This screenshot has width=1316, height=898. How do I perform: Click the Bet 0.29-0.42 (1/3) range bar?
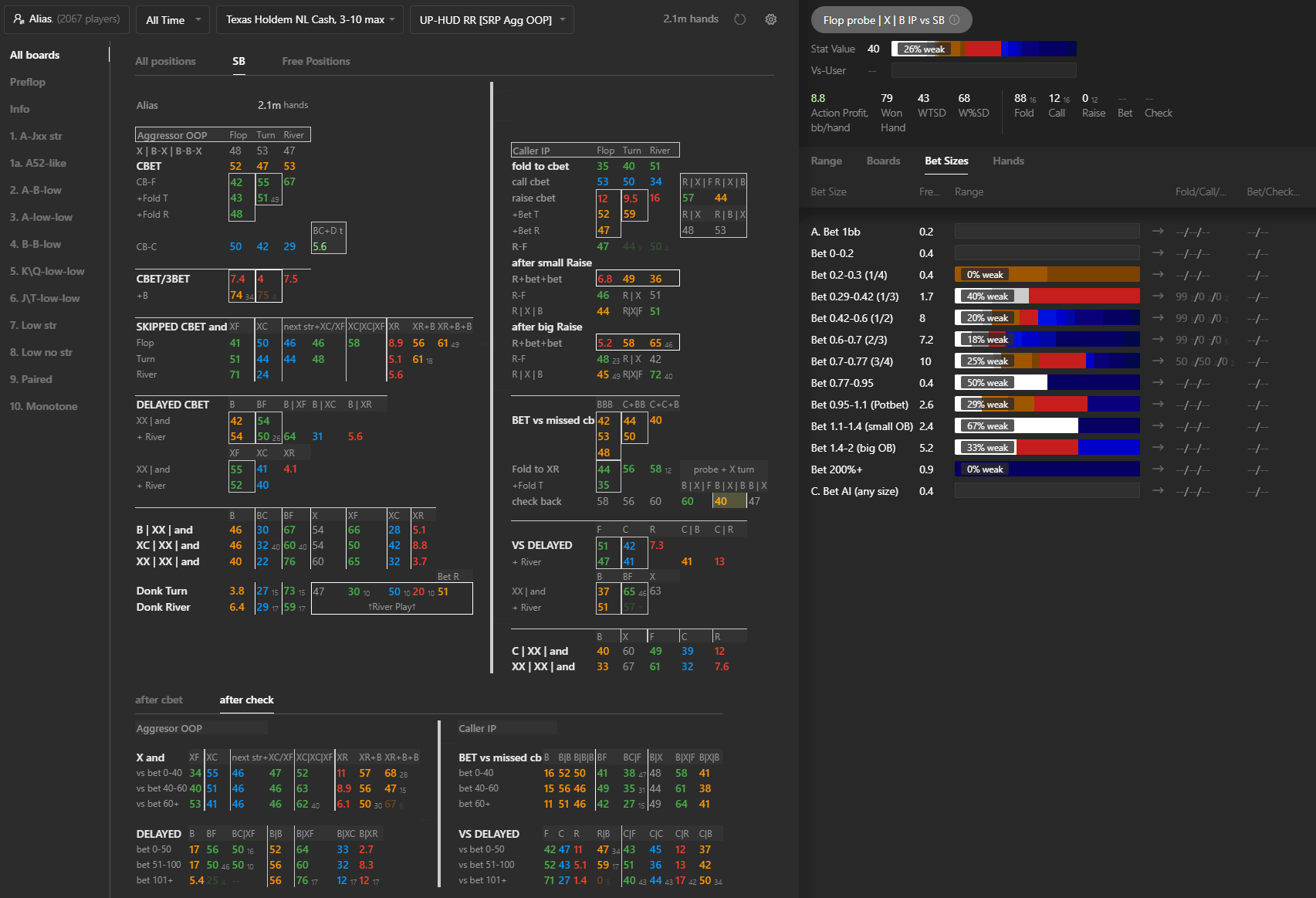point(1047,297)
